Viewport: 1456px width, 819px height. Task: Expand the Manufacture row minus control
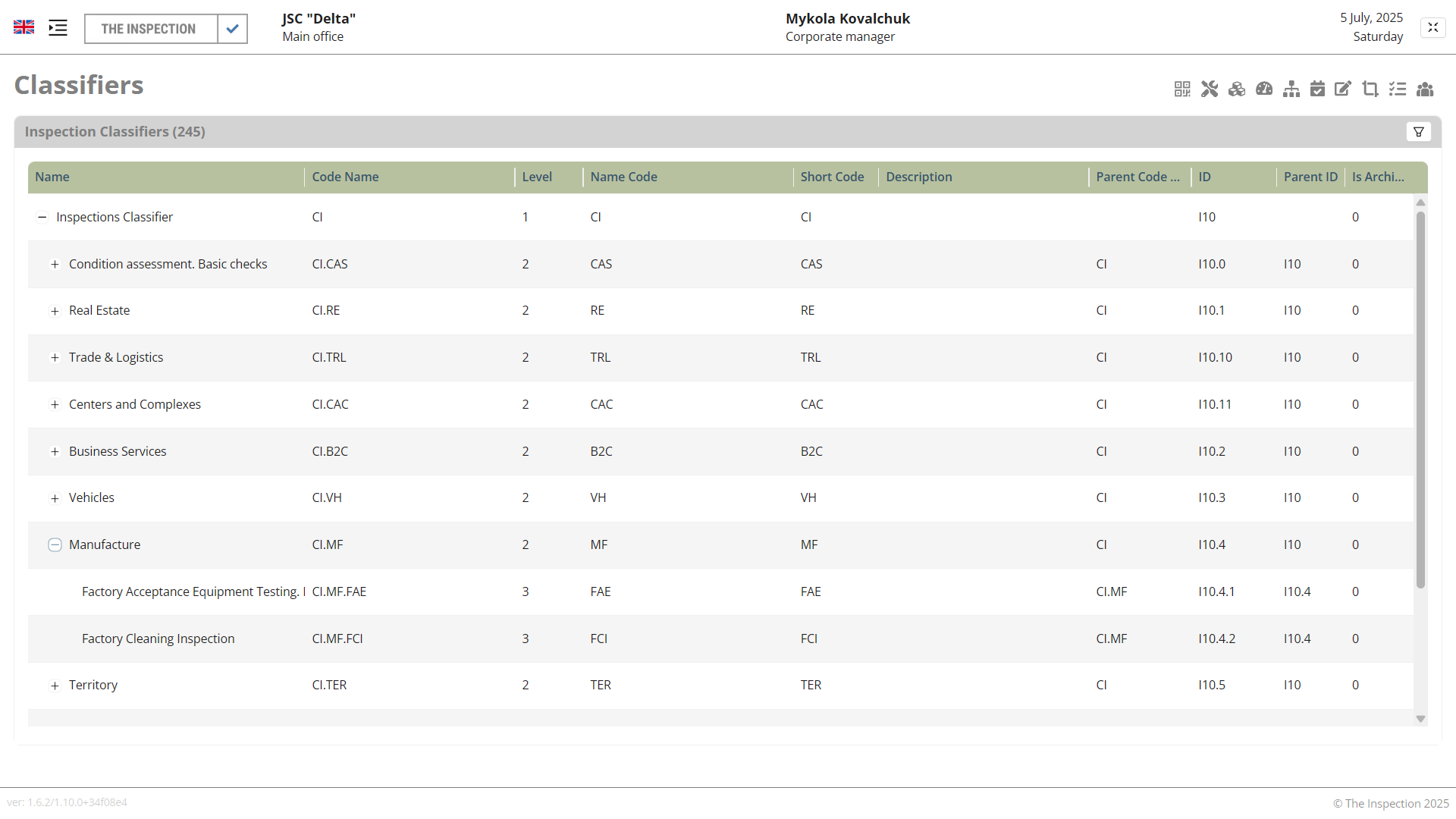tap(55, 544)
